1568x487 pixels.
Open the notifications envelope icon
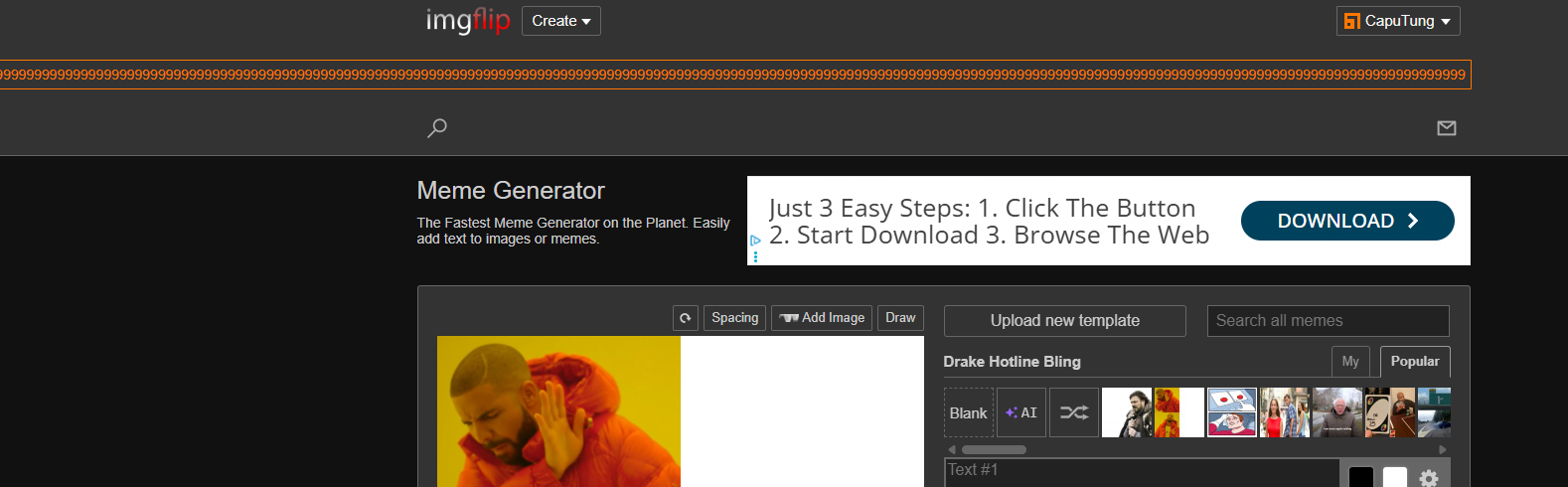point(1446,128)
